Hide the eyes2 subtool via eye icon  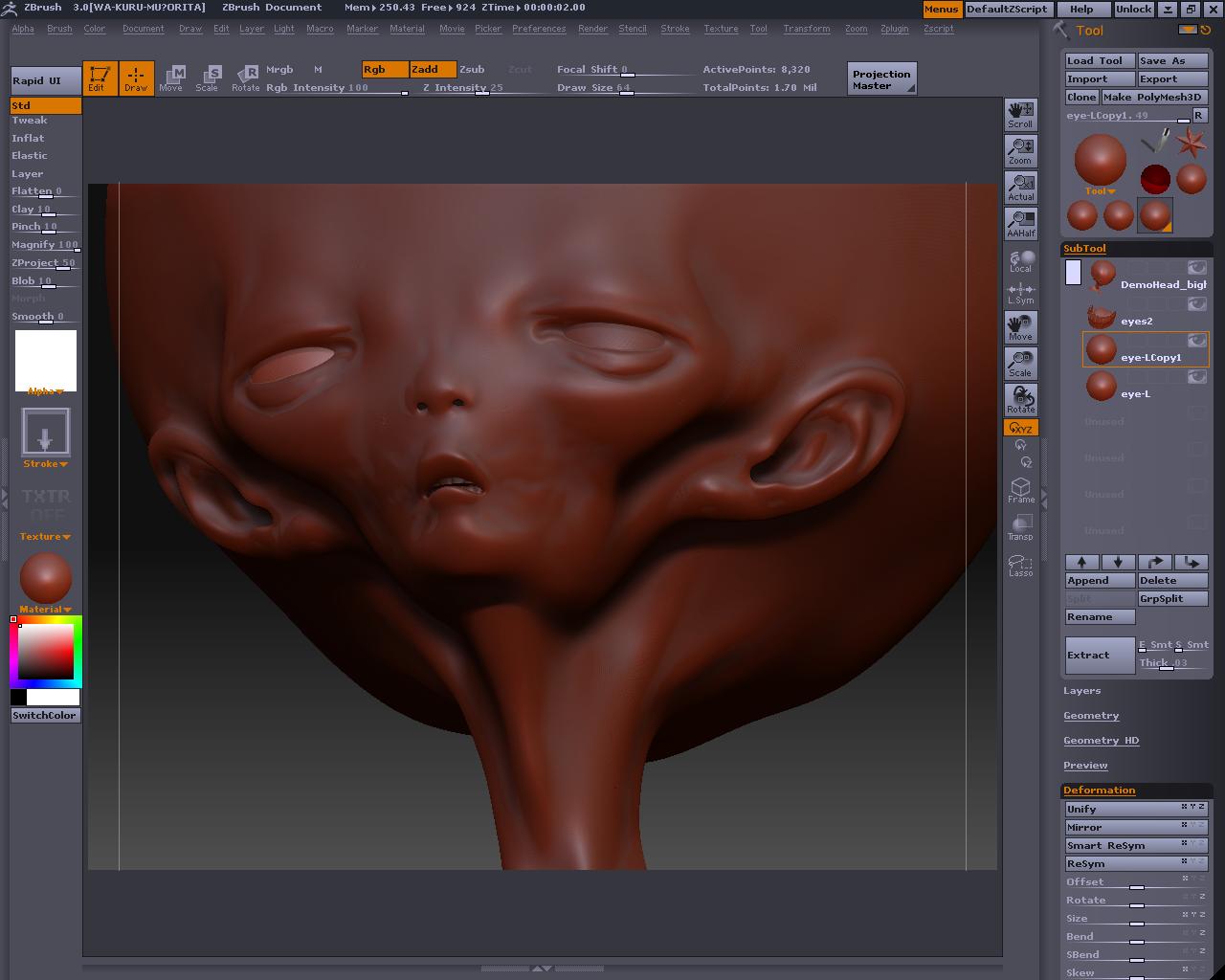tap(1196, 304)
